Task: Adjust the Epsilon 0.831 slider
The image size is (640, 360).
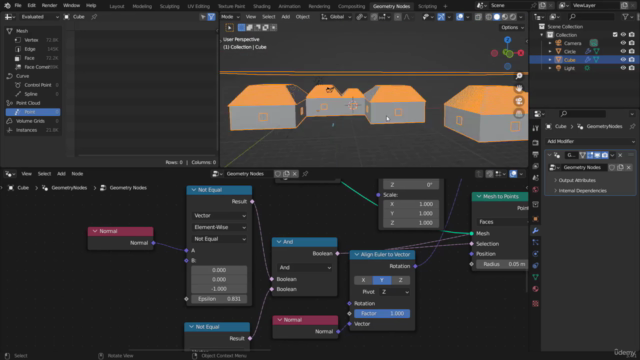Action: point(219,299)
